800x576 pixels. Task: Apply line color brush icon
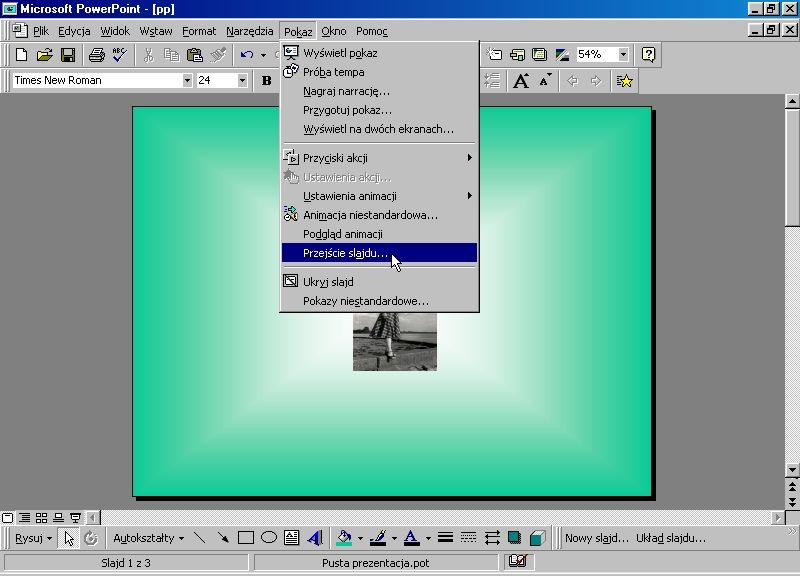coord(378,538)
